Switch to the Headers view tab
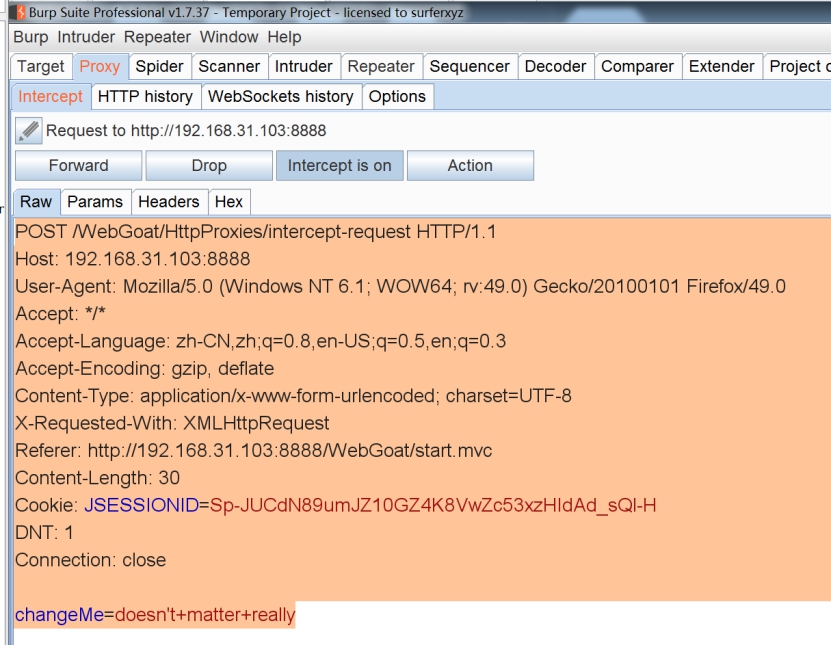Screen dimensions: 831x645 coord(169,202)
